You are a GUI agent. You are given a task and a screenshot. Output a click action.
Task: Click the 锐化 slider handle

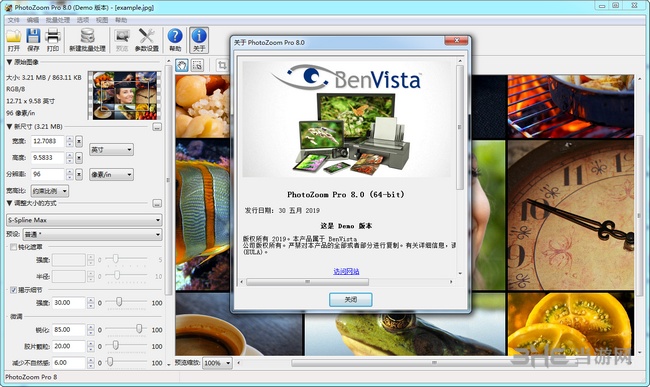(x=139, y=328)
